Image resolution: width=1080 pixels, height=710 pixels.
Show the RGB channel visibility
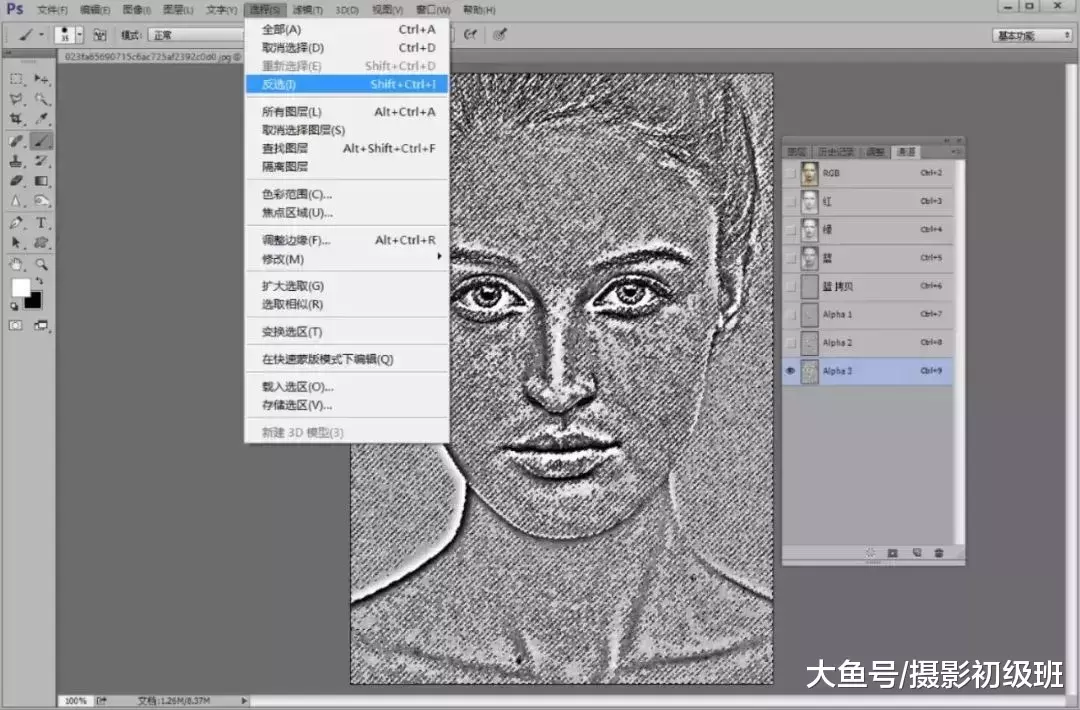(791, 174)
